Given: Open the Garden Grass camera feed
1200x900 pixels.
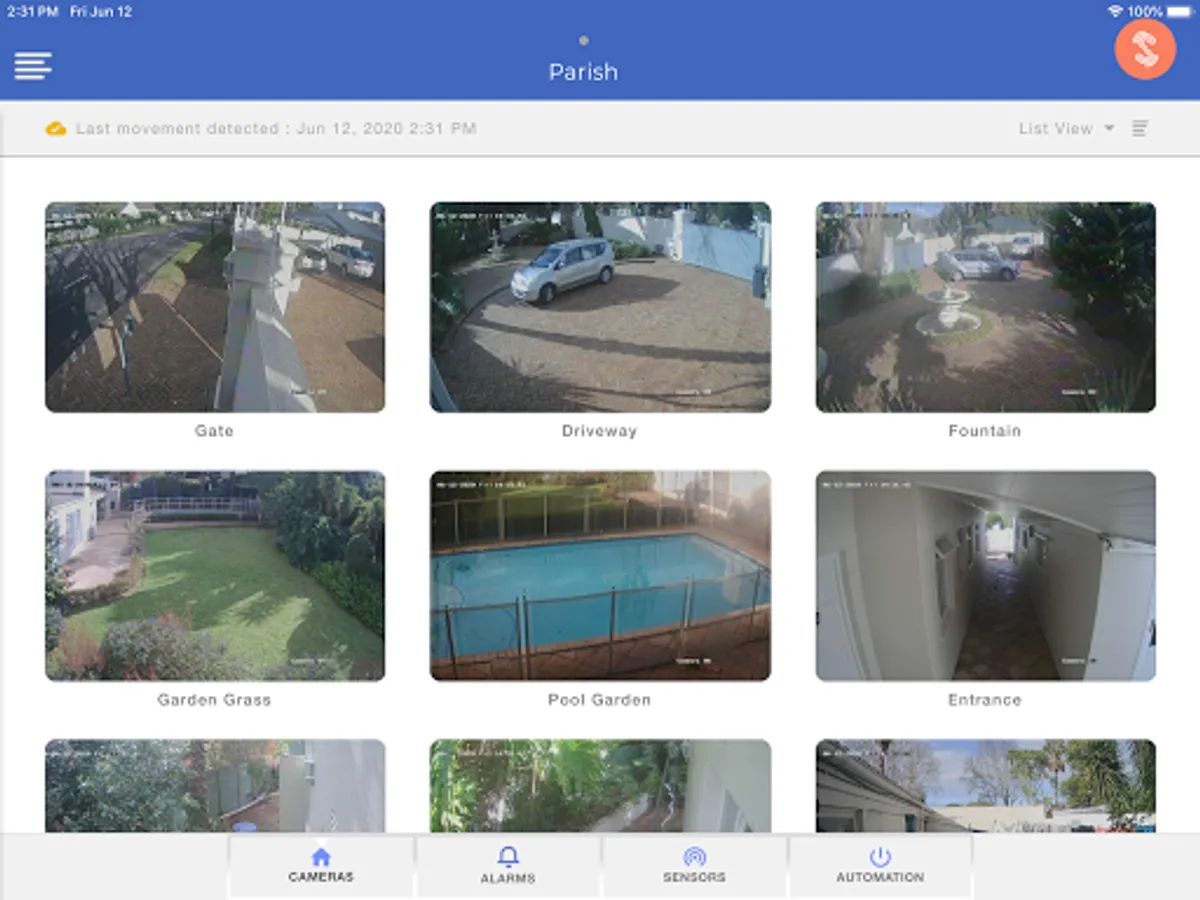Looking at the screenshot, I should point(215,576).
